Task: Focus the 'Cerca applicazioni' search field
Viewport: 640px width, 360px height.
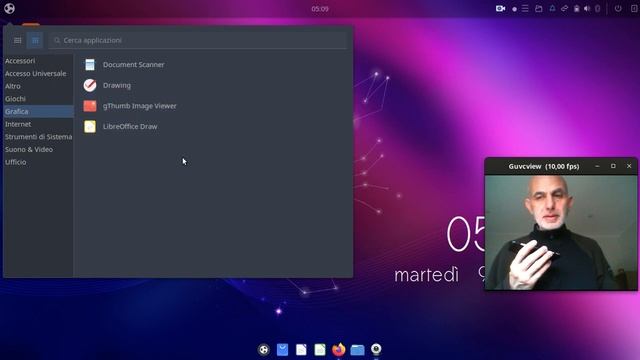Action: point(198,40)
